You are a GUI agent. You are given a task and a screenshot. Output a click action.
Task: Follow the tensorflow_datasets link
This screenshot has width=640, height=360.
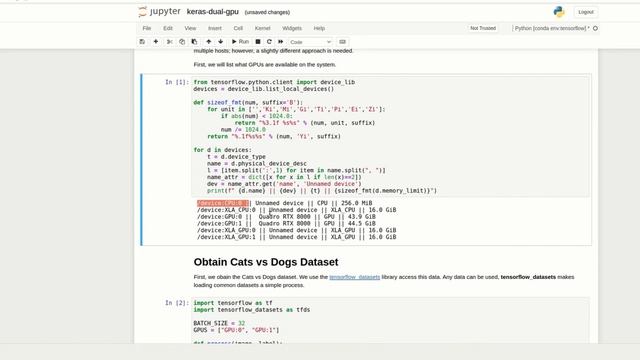point(354,277)
